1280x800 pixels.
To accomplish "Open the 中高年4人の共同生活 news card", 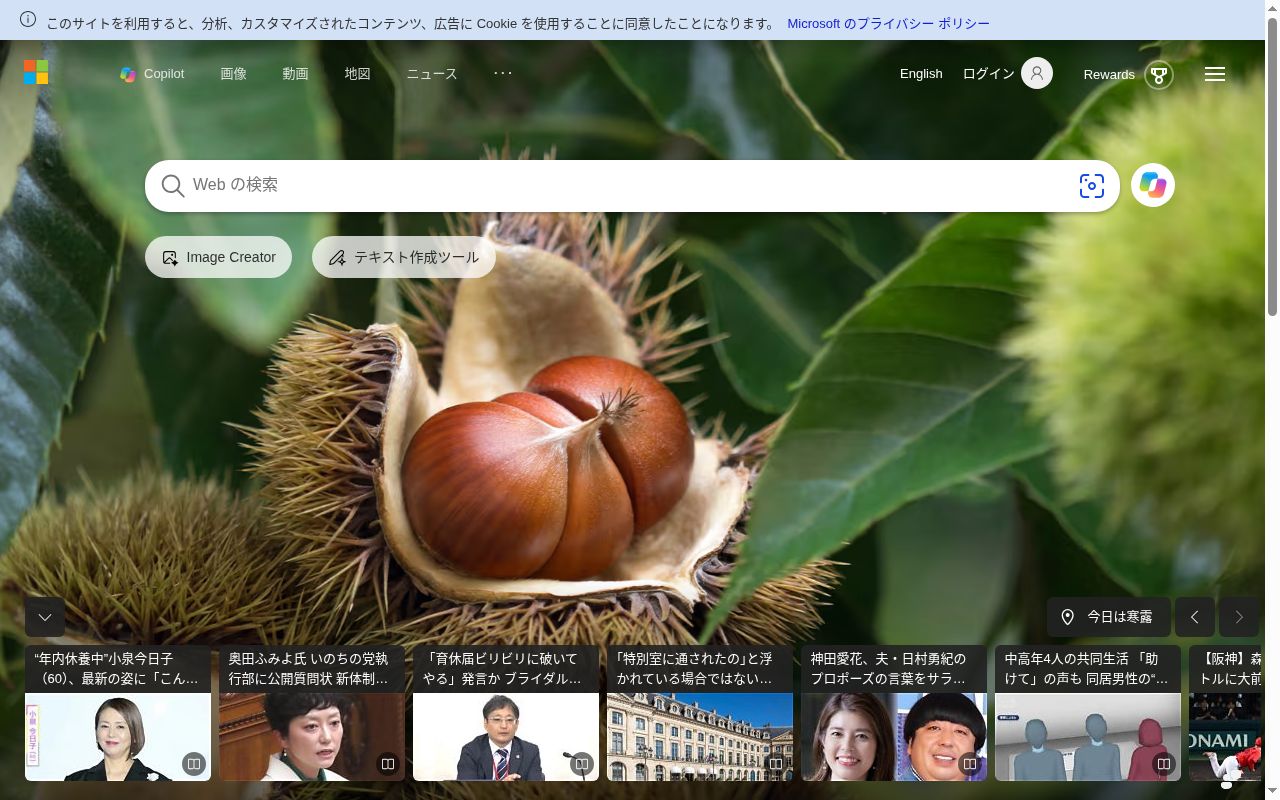I will pyautogui.click(x=1088, y=713).
